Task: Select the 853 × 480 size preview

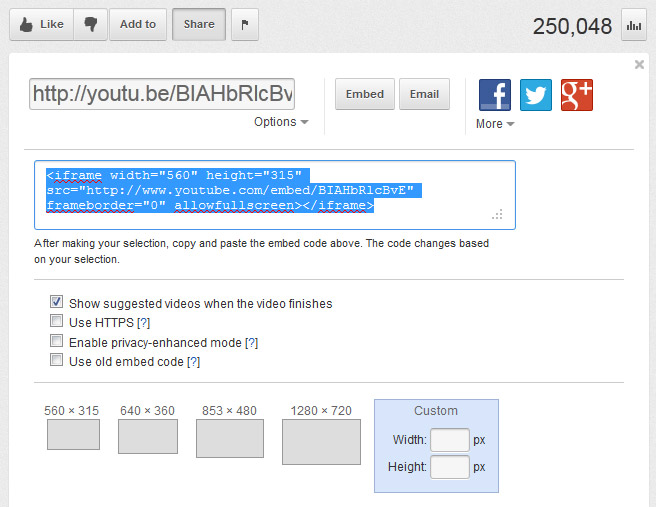Action: (230, 438)
